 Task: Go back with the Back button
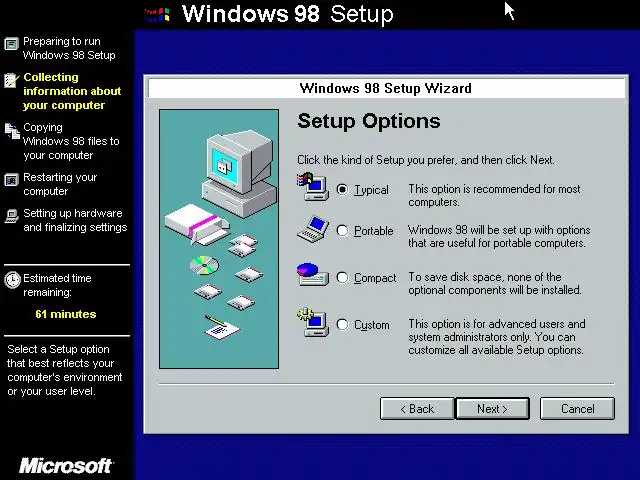[x=417, y=409]
